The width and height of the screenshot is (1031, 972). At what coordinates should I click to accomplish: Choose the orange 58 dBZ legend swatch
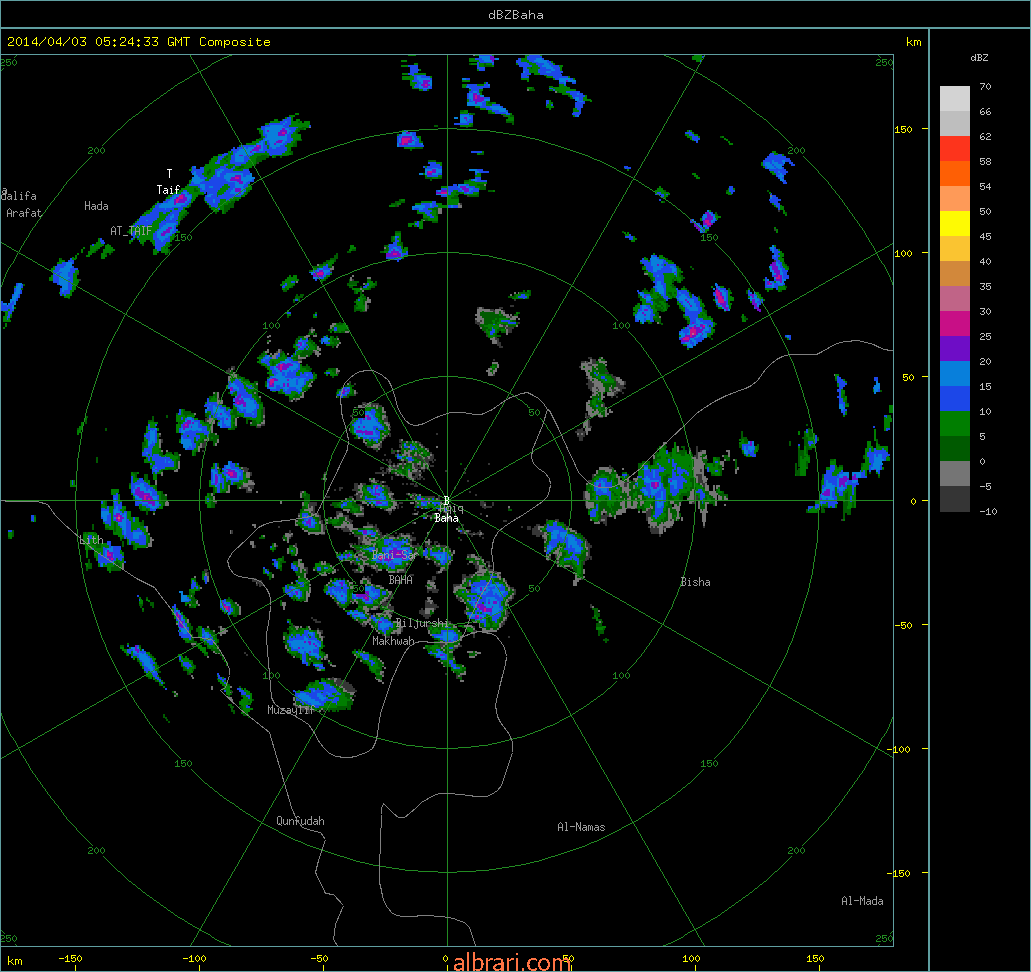pyautogui.click(x=955, y=174)
